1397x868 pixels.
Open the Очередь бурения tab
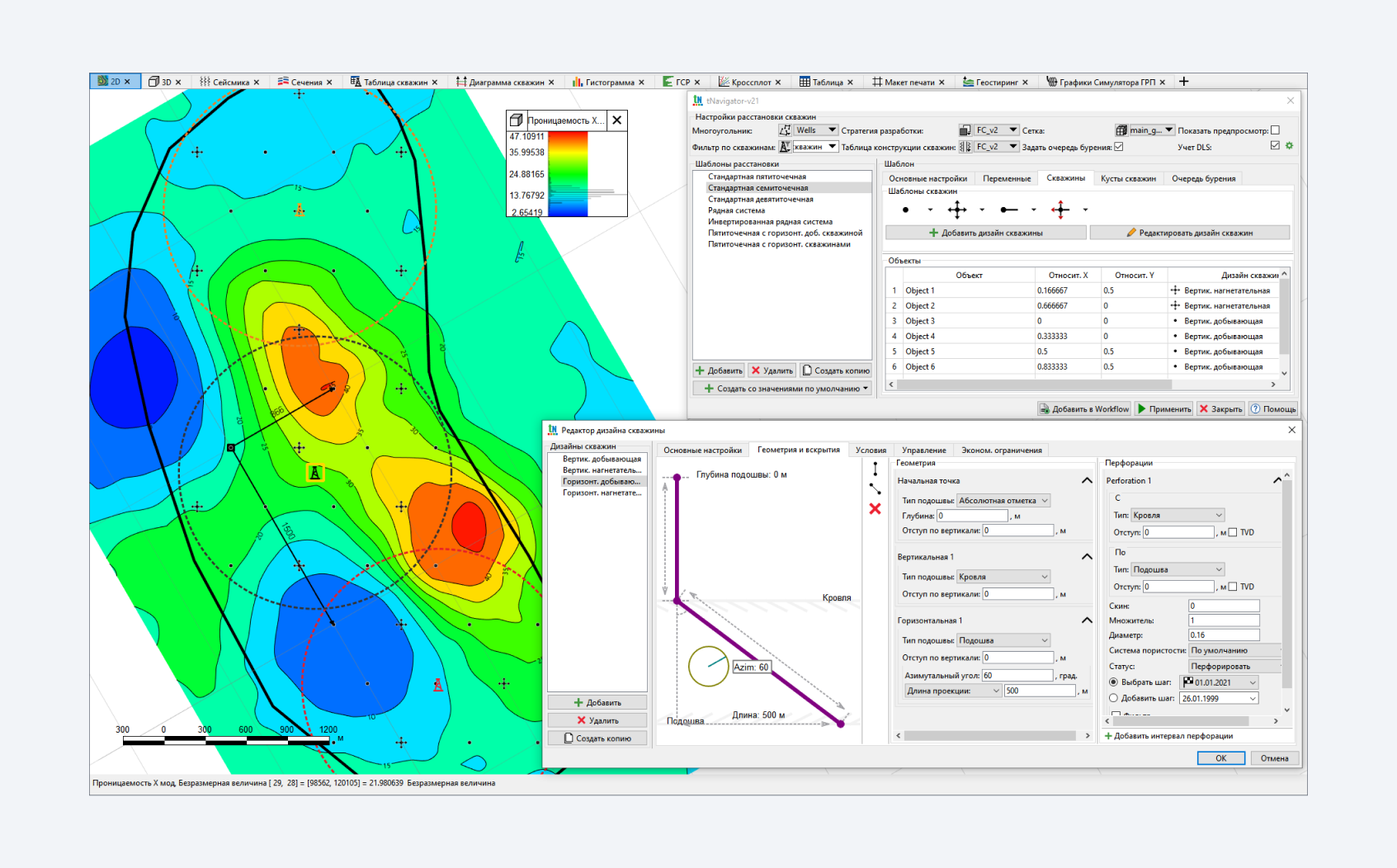(x=1203, y=178)
